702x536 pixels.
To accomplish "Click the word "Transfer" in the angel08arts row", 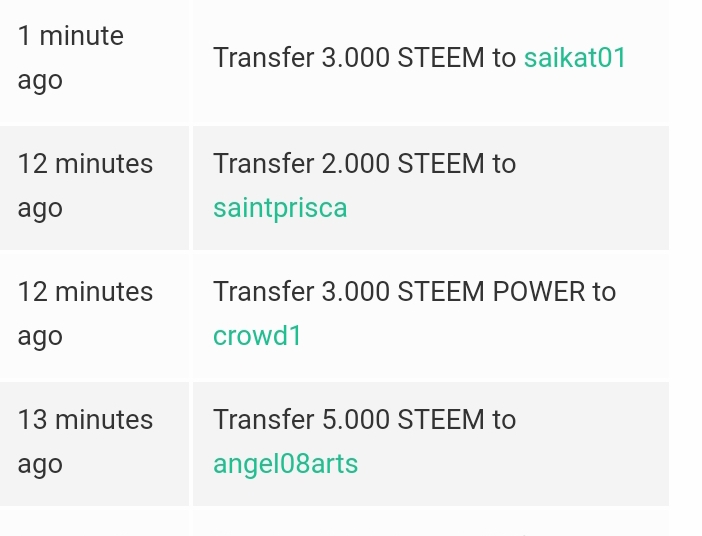I will point(263,420).
